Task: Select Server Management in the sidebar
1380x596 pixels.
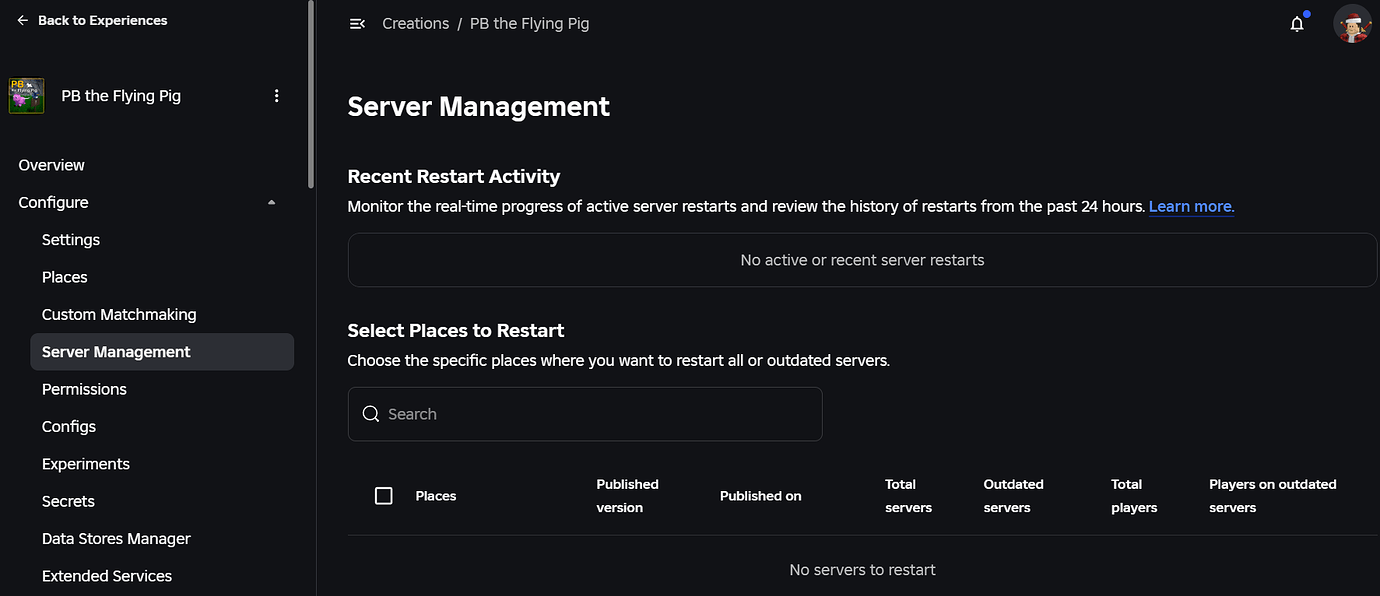Action: (x=162, y=352)
